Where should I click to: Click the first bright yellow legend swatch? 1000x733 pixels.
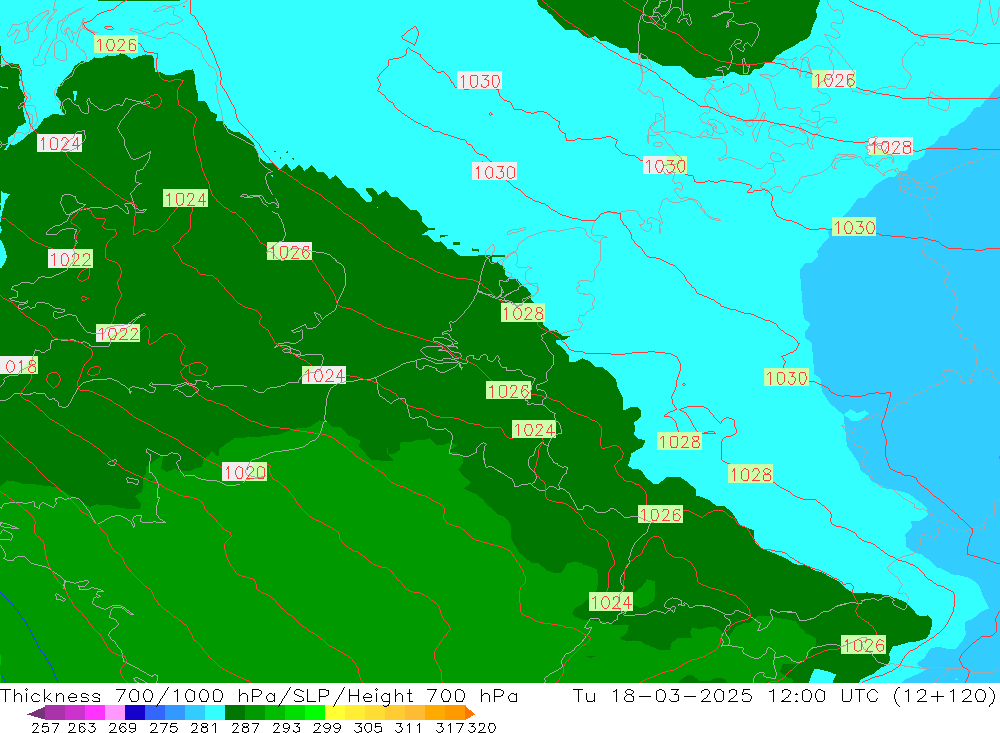[335, 713]
